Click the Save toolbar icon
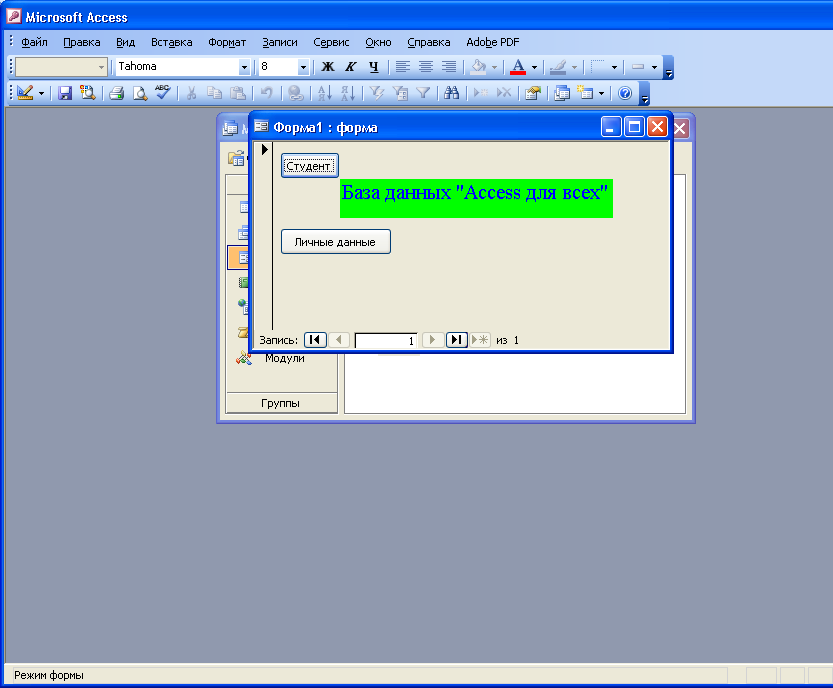Image resolution: width=833 pixels, height=688 pixels. point(65,93)
